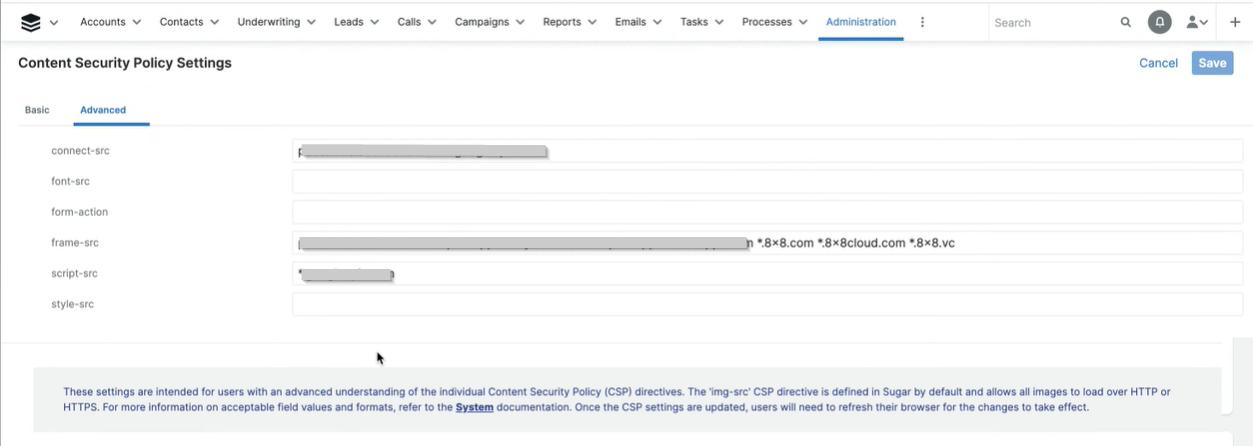Open the Administration menu item

860,22
